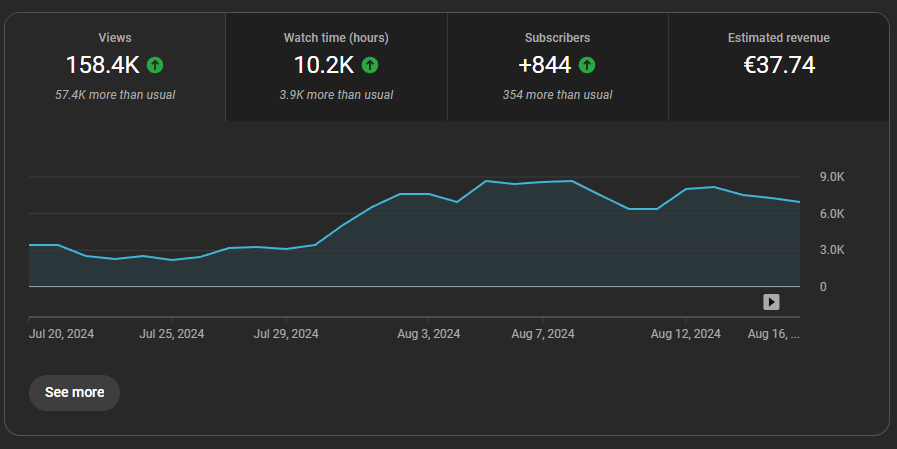Click the Jul 20, 2024 date label
Image resolution: width=897 pixels, height=449 pixels.
(x=62, y=334)
